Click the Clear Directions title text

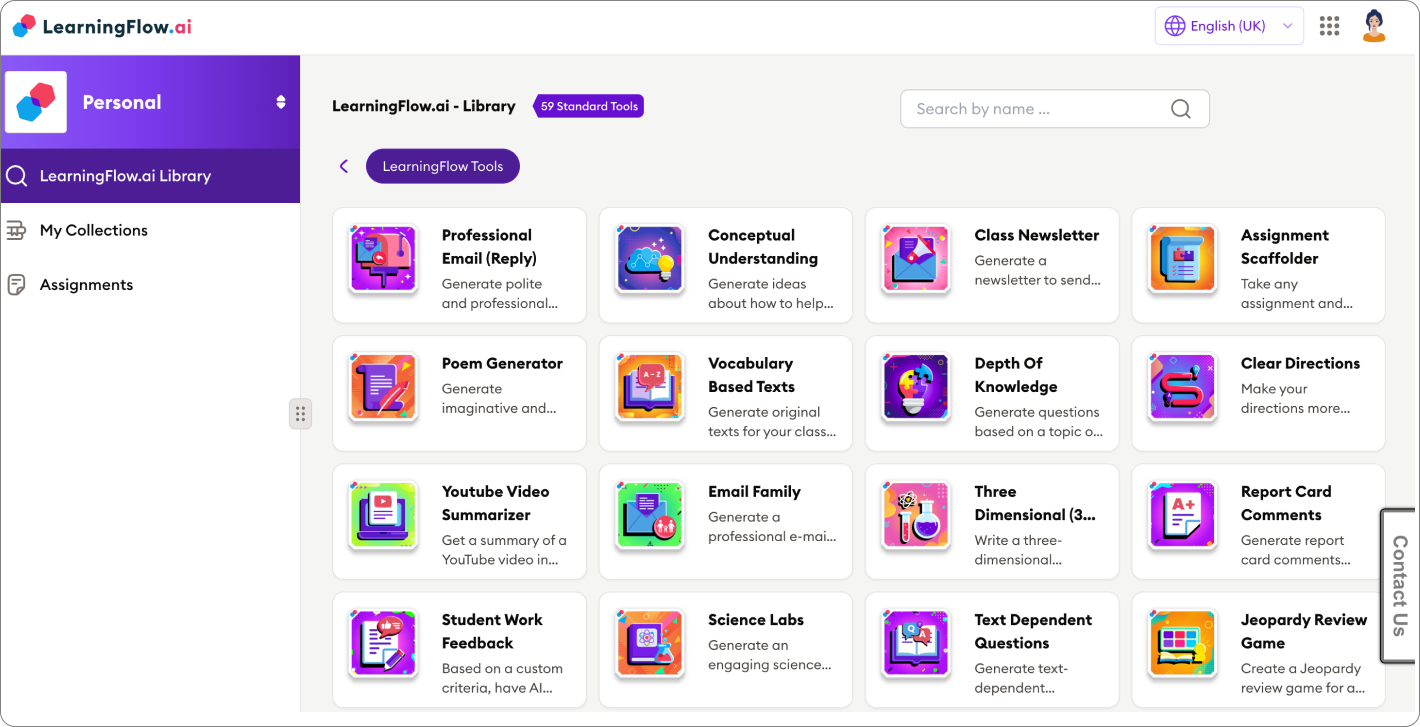tap(1301, 364)
